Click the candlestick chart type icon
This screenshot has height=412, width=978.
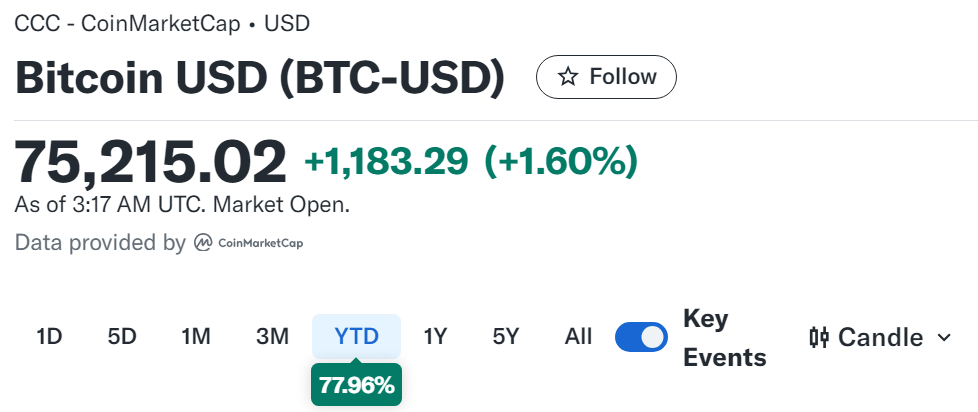pos(819,337)
